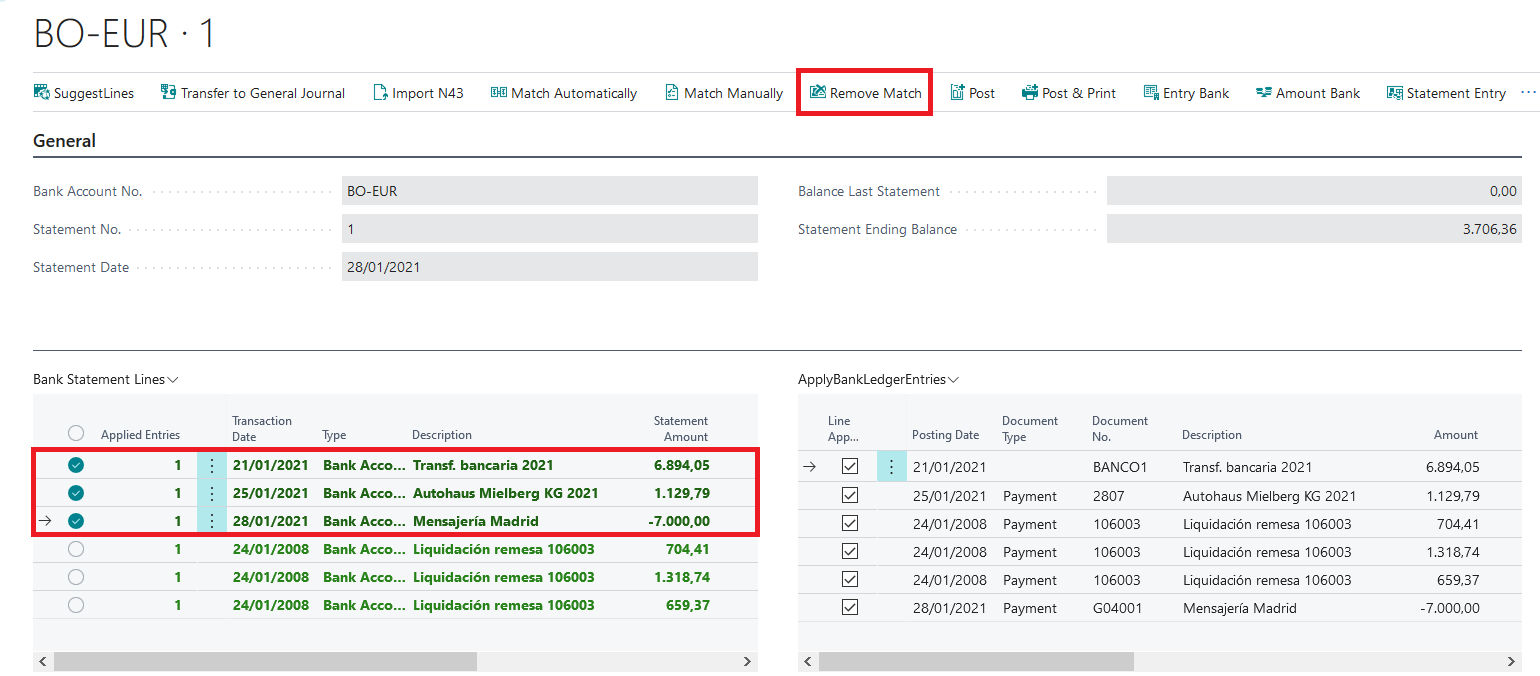The width and height of the screenshot is (1540, 676).
Task: Click the Amount column header in ledger entries
Action: click(x=1455, y=435)
